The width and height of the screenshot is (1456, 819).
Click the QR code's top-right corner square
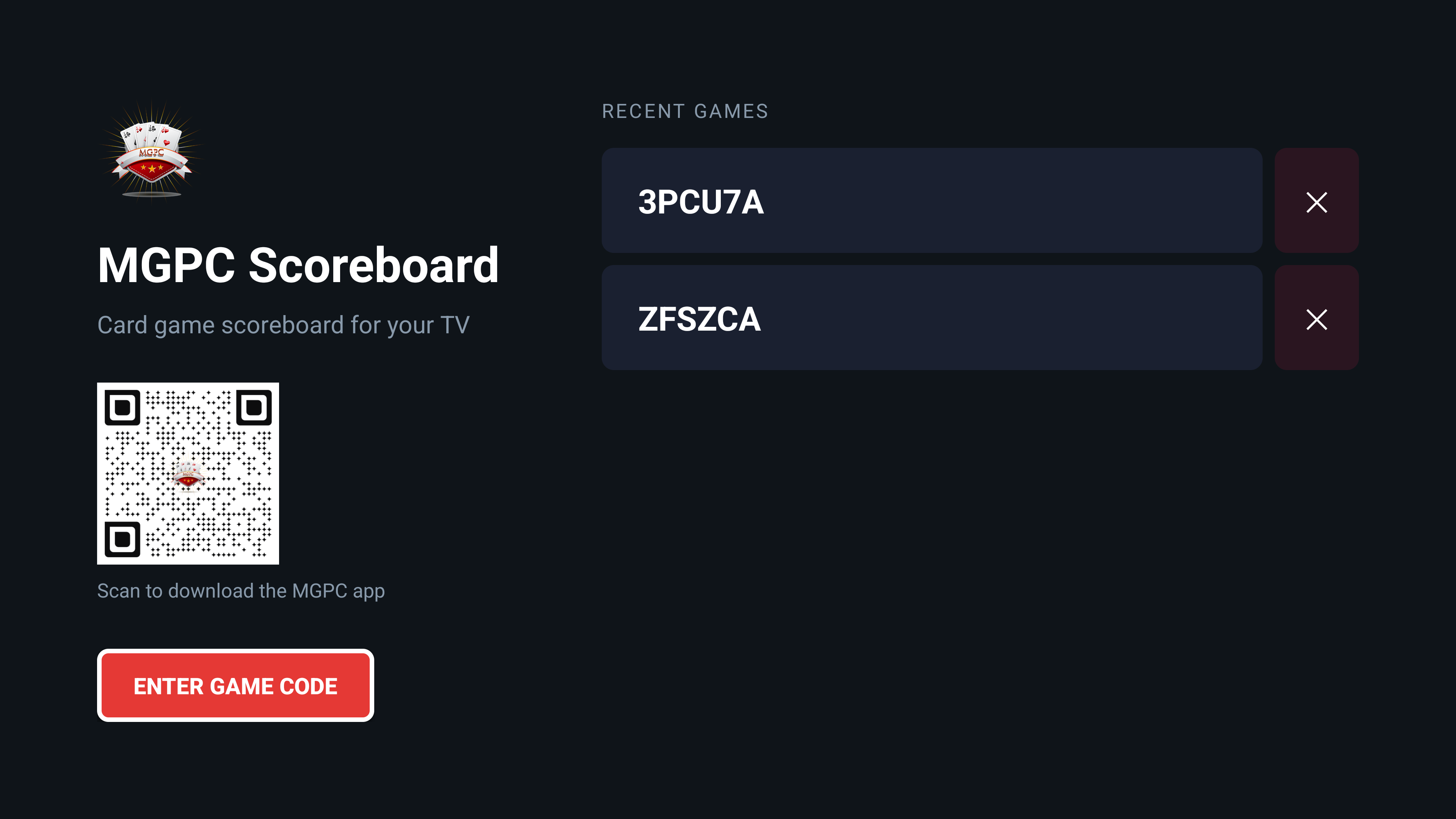coord(253,408)
